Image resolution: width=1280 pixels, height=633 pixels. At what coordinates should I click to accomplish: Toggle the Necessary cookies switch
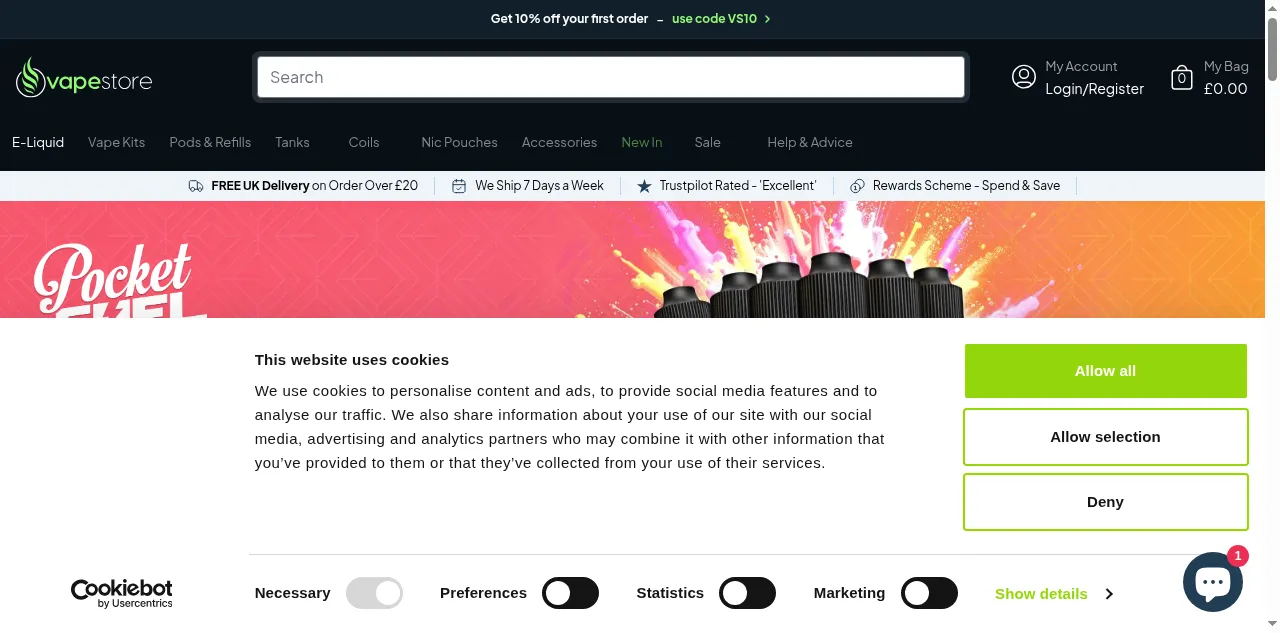pyautogui.click(x=374, y=593)
